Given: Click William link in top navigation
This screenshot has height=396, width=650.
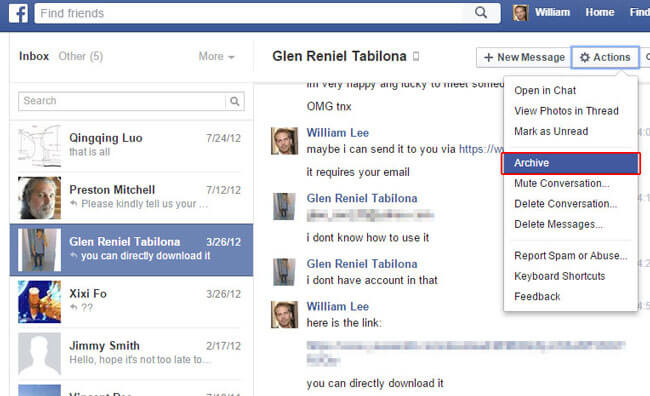Looking at the screenshot, I should click(x=552, y=12).
